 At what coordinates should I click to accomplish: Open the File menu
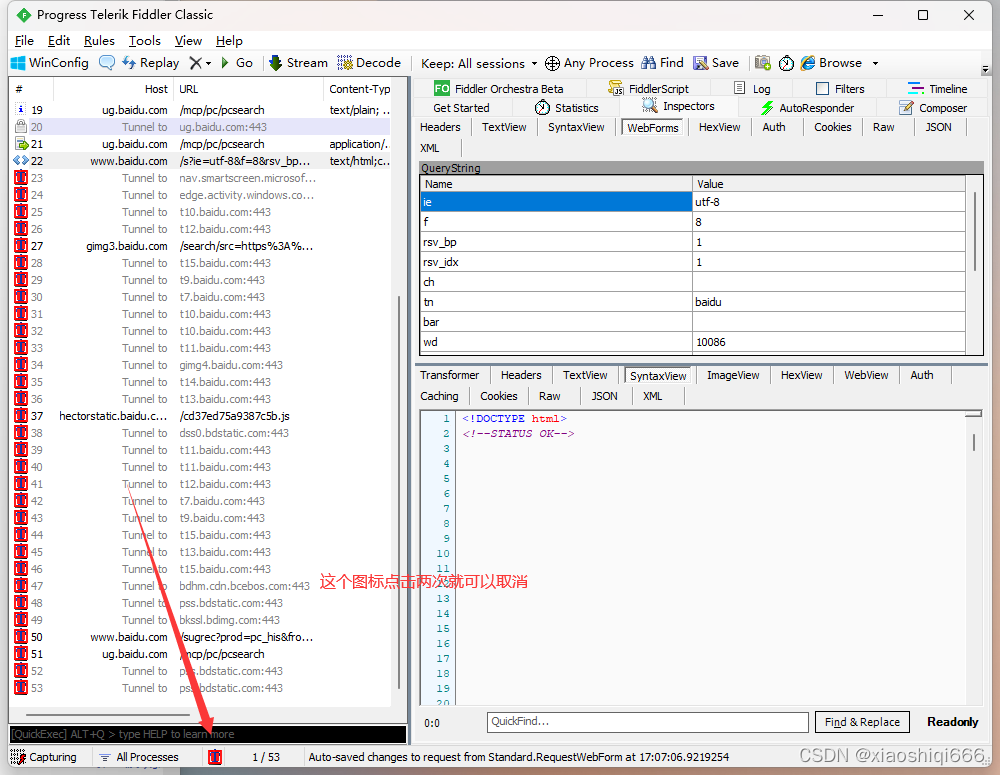pyautogui.click(x=24, y=41)
